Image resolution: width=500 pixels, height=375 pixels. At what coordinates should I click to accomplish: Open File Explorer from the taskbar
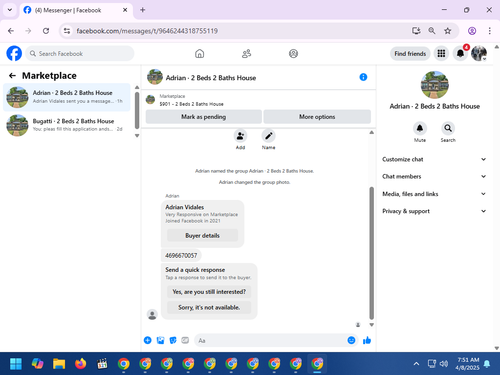pos(59,364)
